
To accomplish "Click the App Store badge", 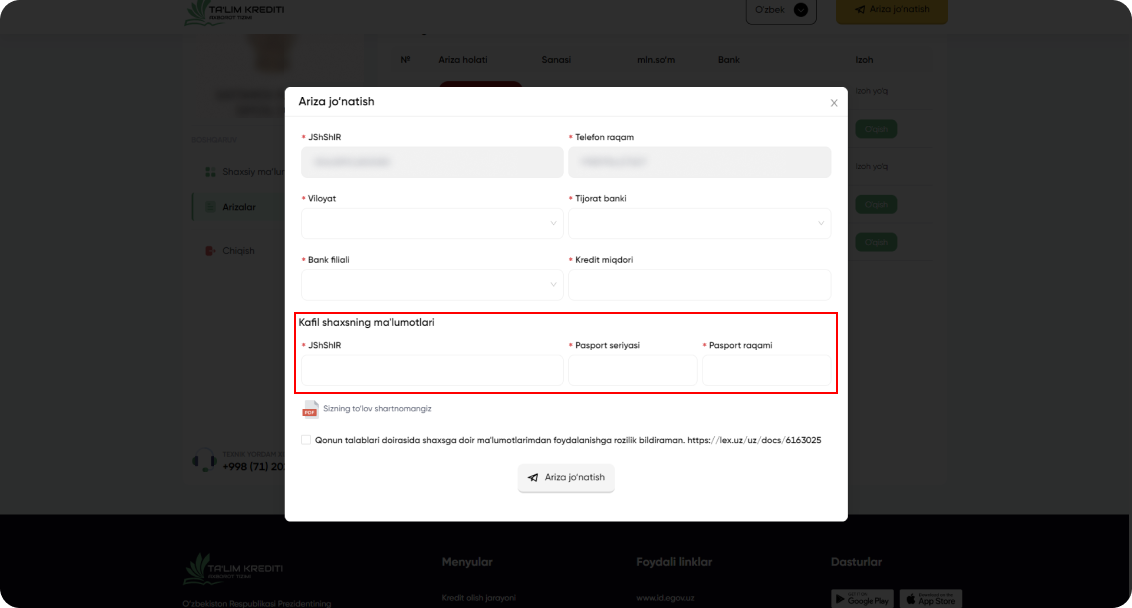I will click(931, 599).
